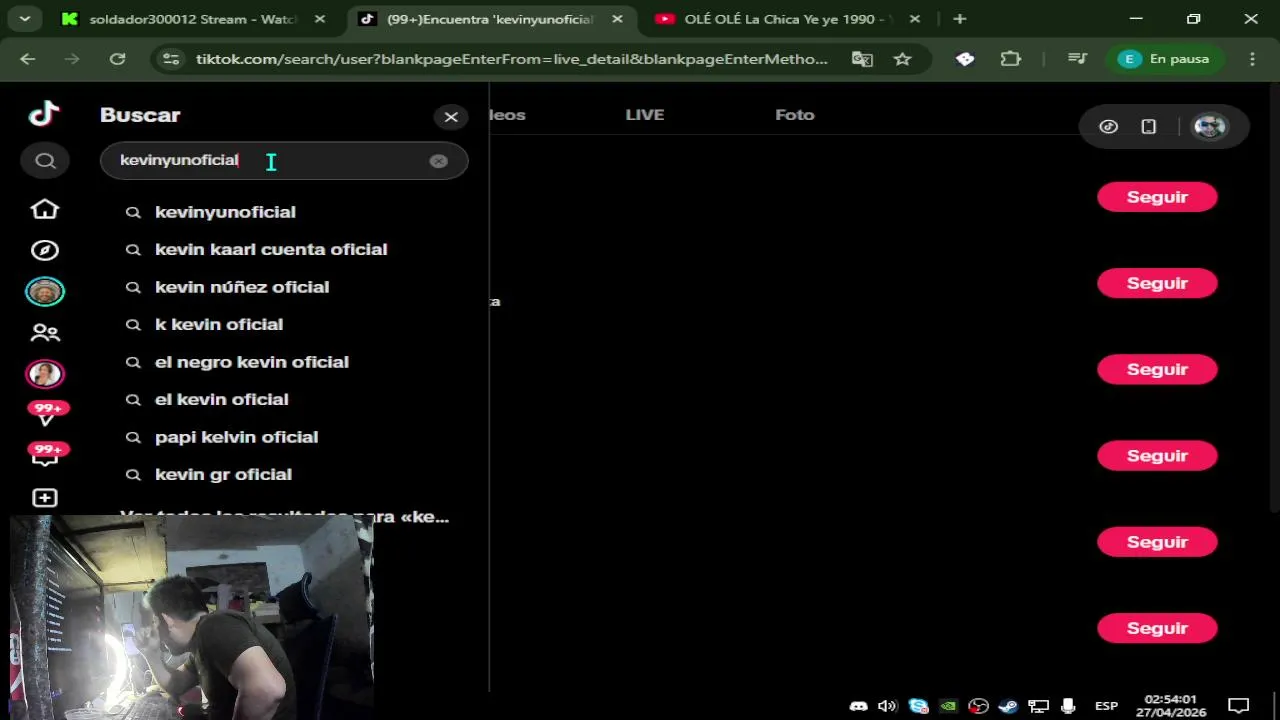Open the tab search dropdown chevron
The width and height of the screenshot is (1280, 720).
pyautogui.click(x=24, y=19)
